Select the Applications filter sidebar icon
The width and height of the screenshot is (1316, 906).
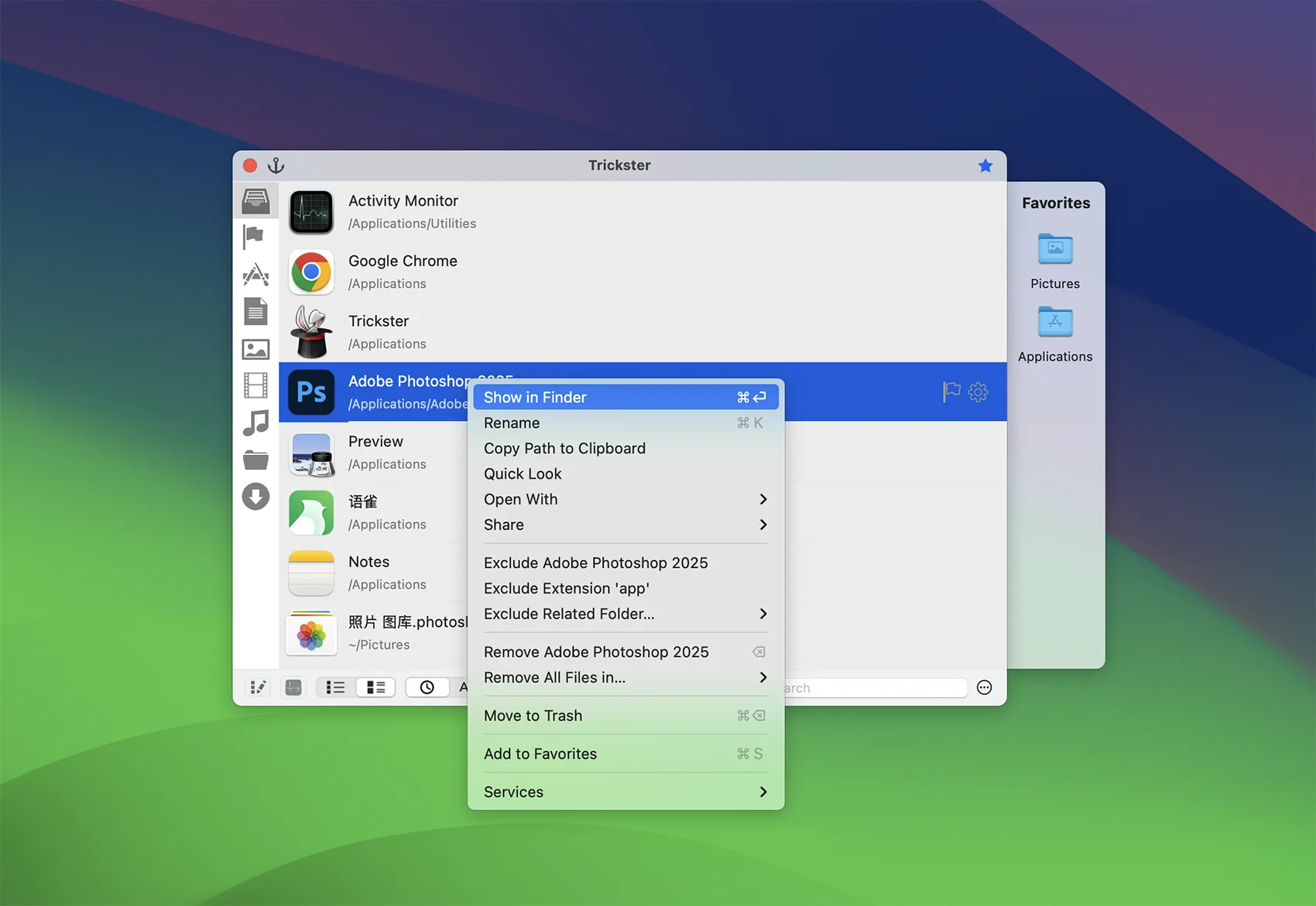pyautogui.click(x=255, y=275)
